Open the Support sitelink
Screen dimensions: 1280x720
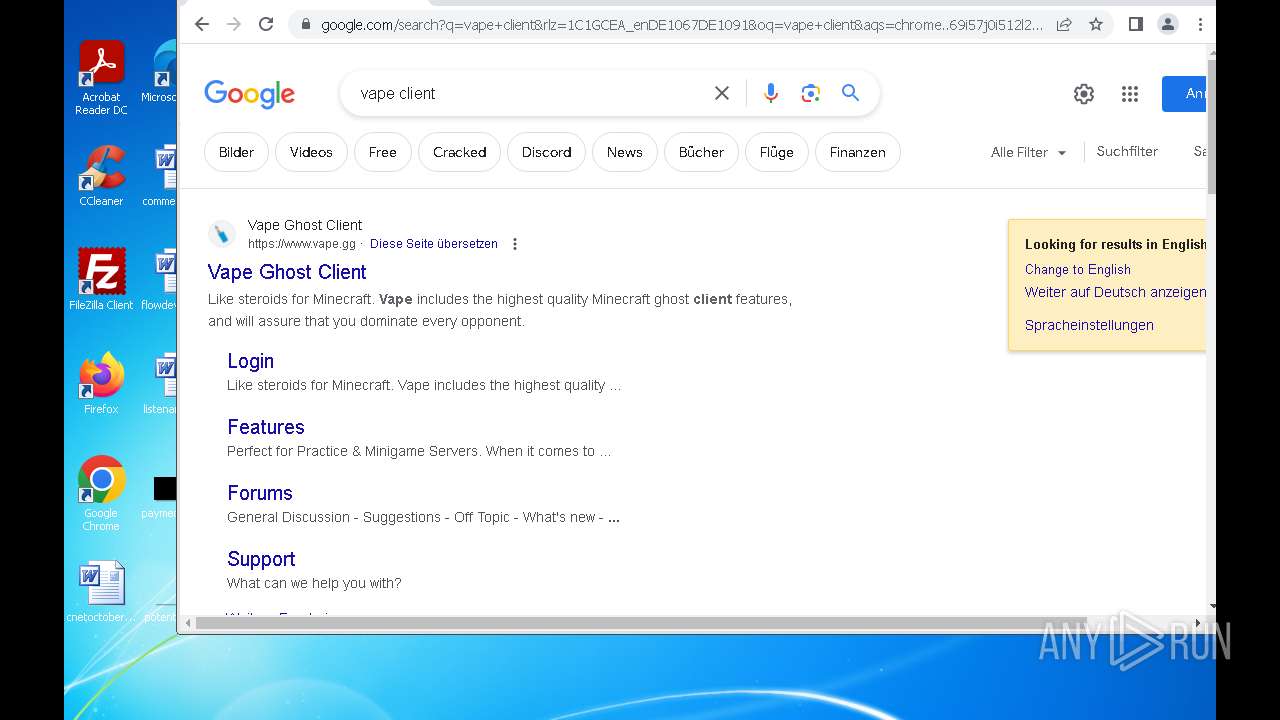(x=261, y=559)
